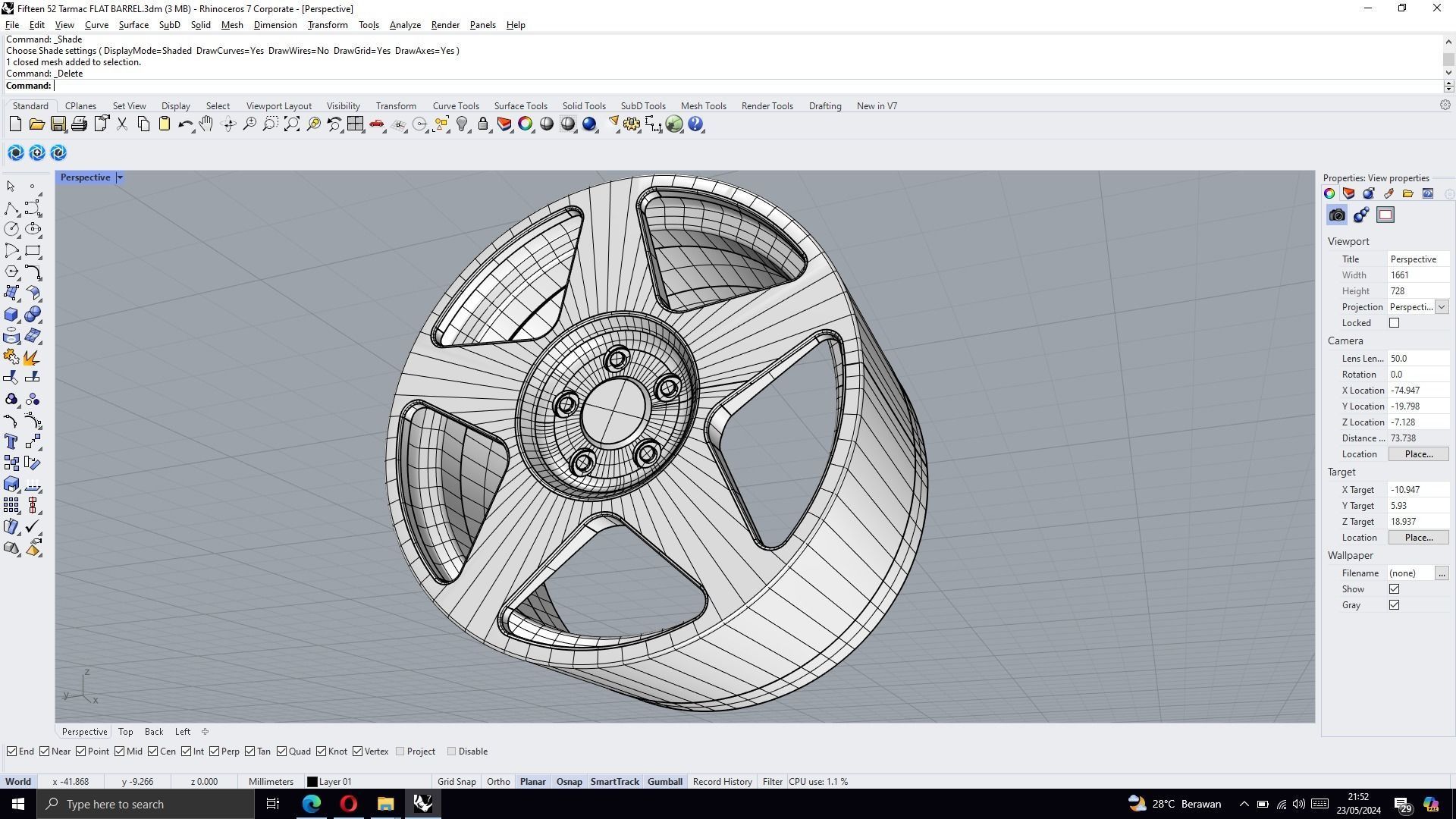Open the Projection dropdown

coord(1441,307)
